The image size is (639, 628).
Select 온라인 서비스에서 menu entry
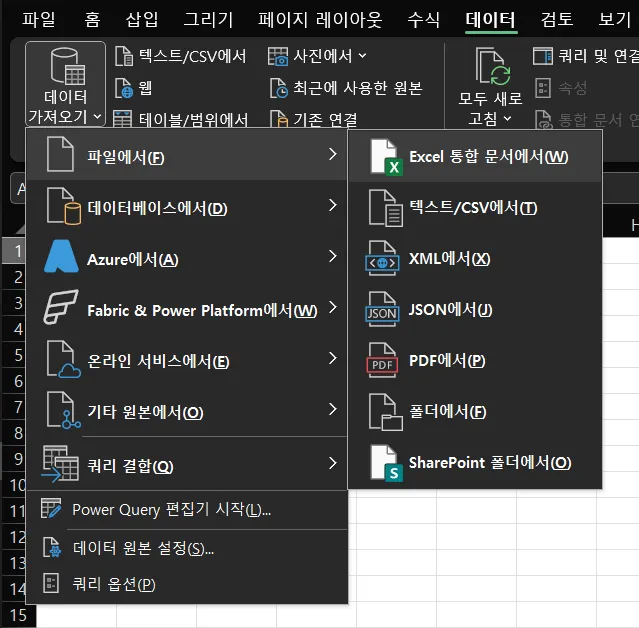[158, 361]
